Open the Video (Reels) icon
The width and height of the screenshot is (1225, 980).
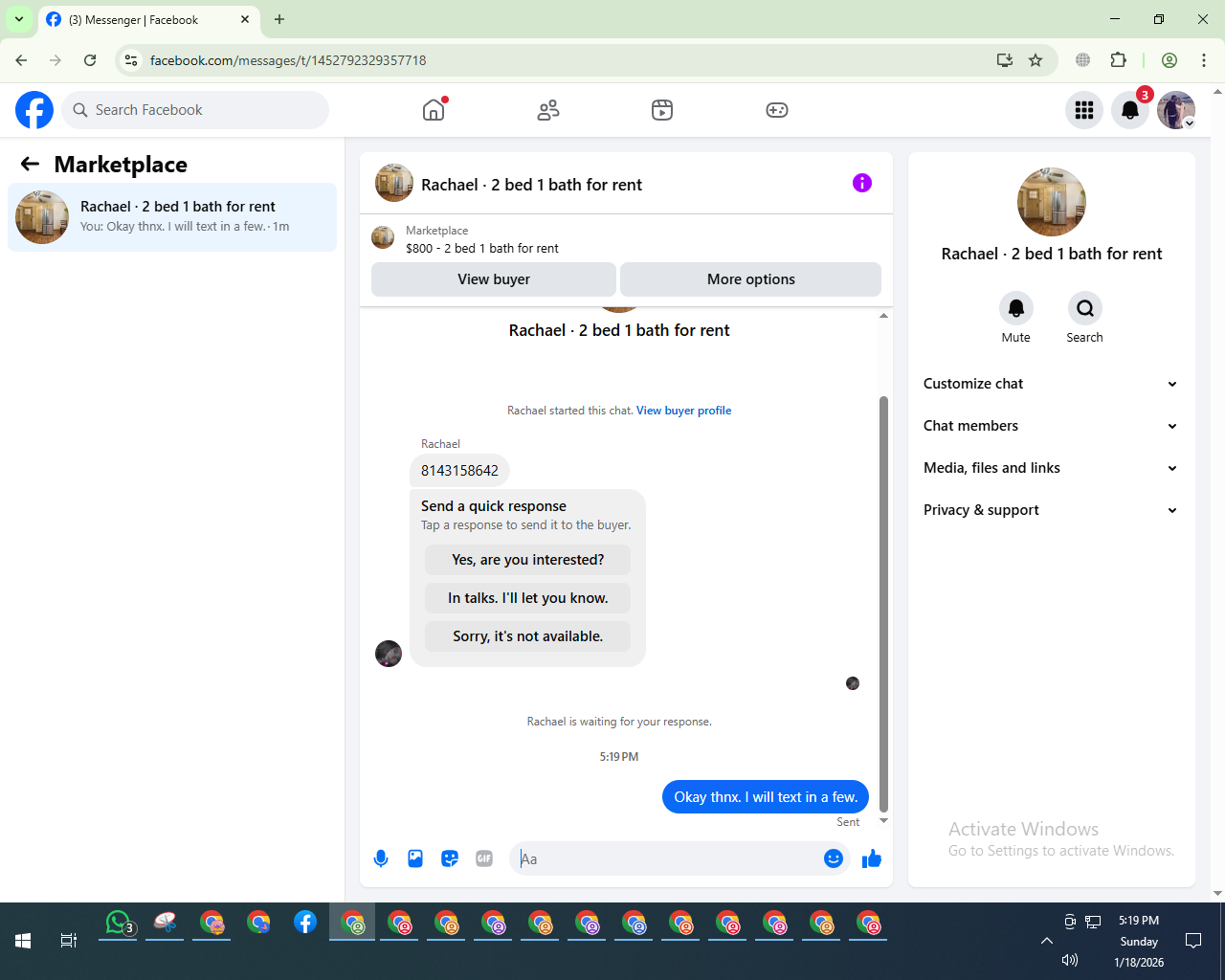[662, 110]
